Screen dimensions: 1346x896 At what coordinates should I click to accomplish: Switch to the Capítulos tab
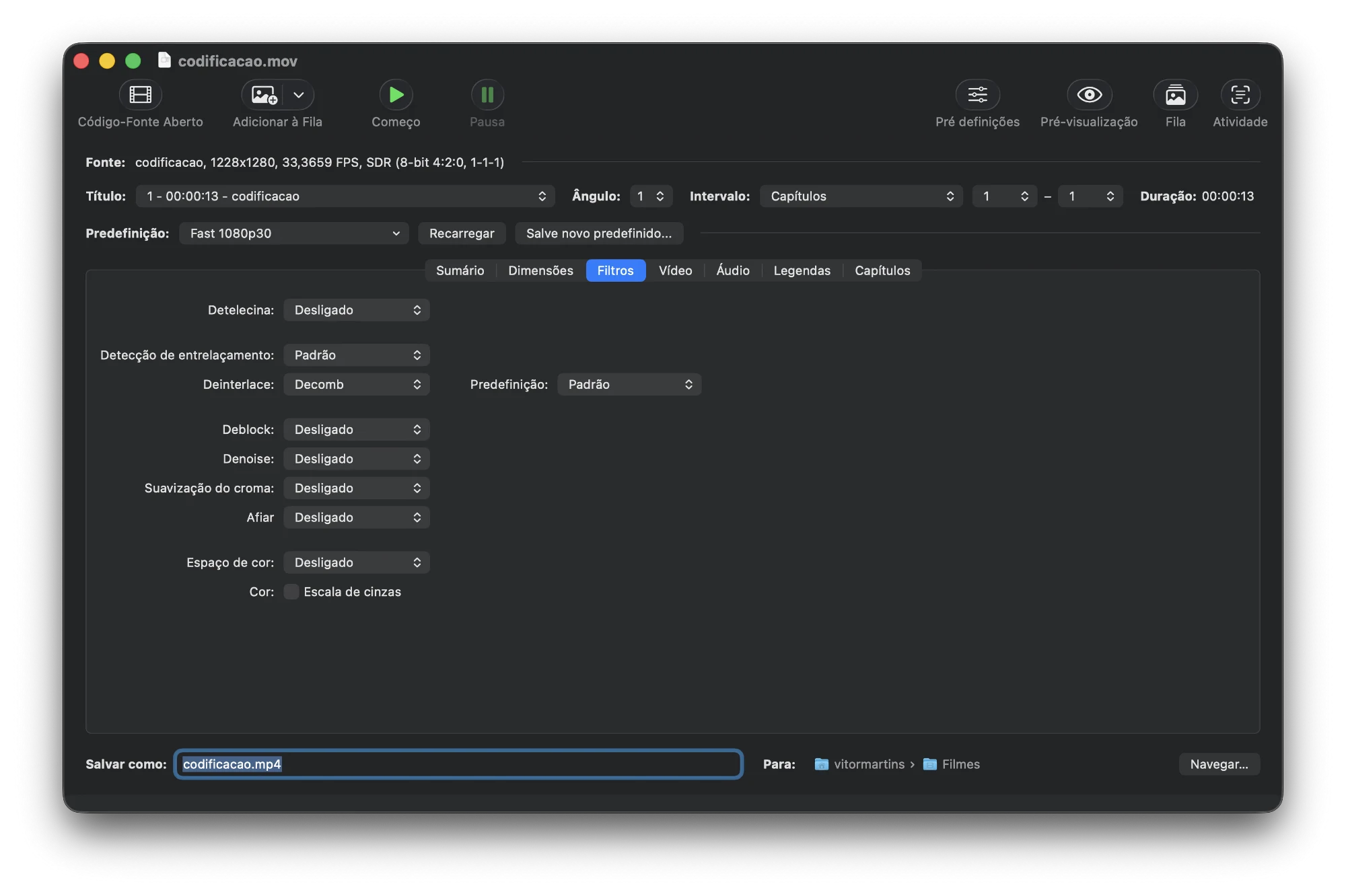point(882,270)
